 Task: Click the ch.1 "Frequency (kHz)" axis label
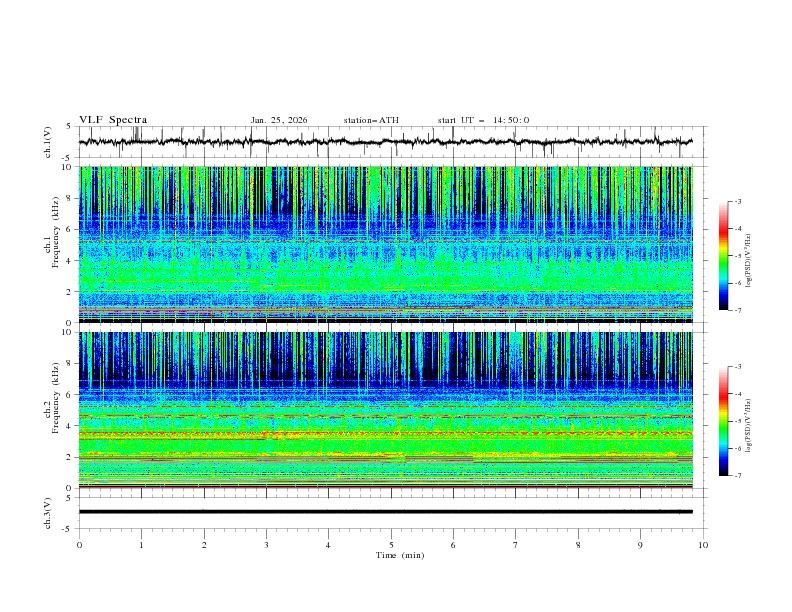coord(55,233)
